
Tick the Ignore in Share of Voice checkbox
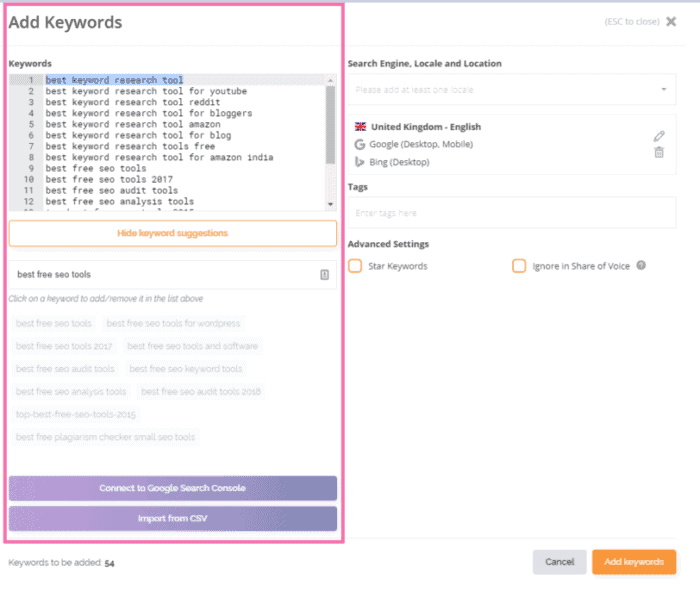[x=519, y=266]
